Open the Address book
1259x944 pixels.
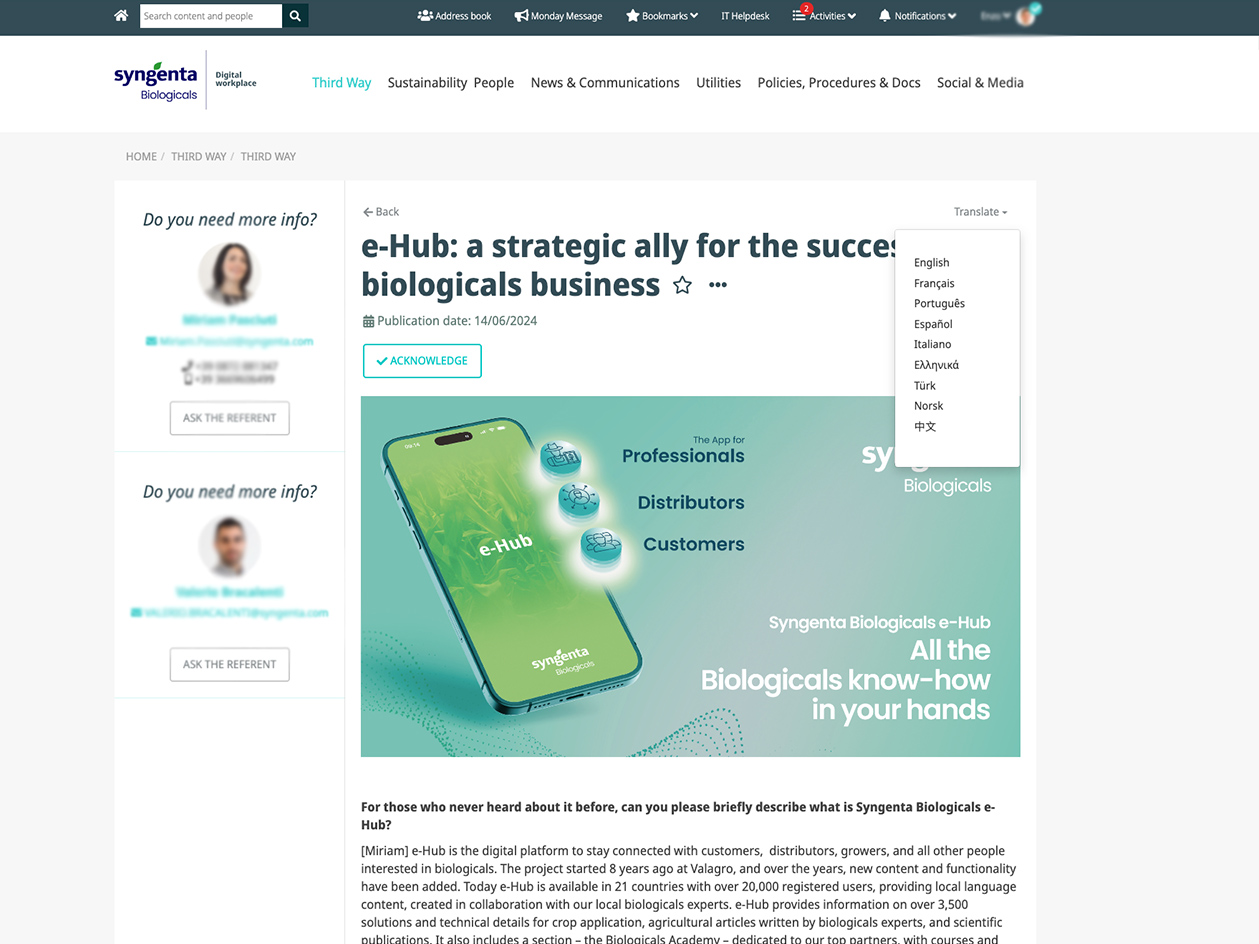(454, 16)
